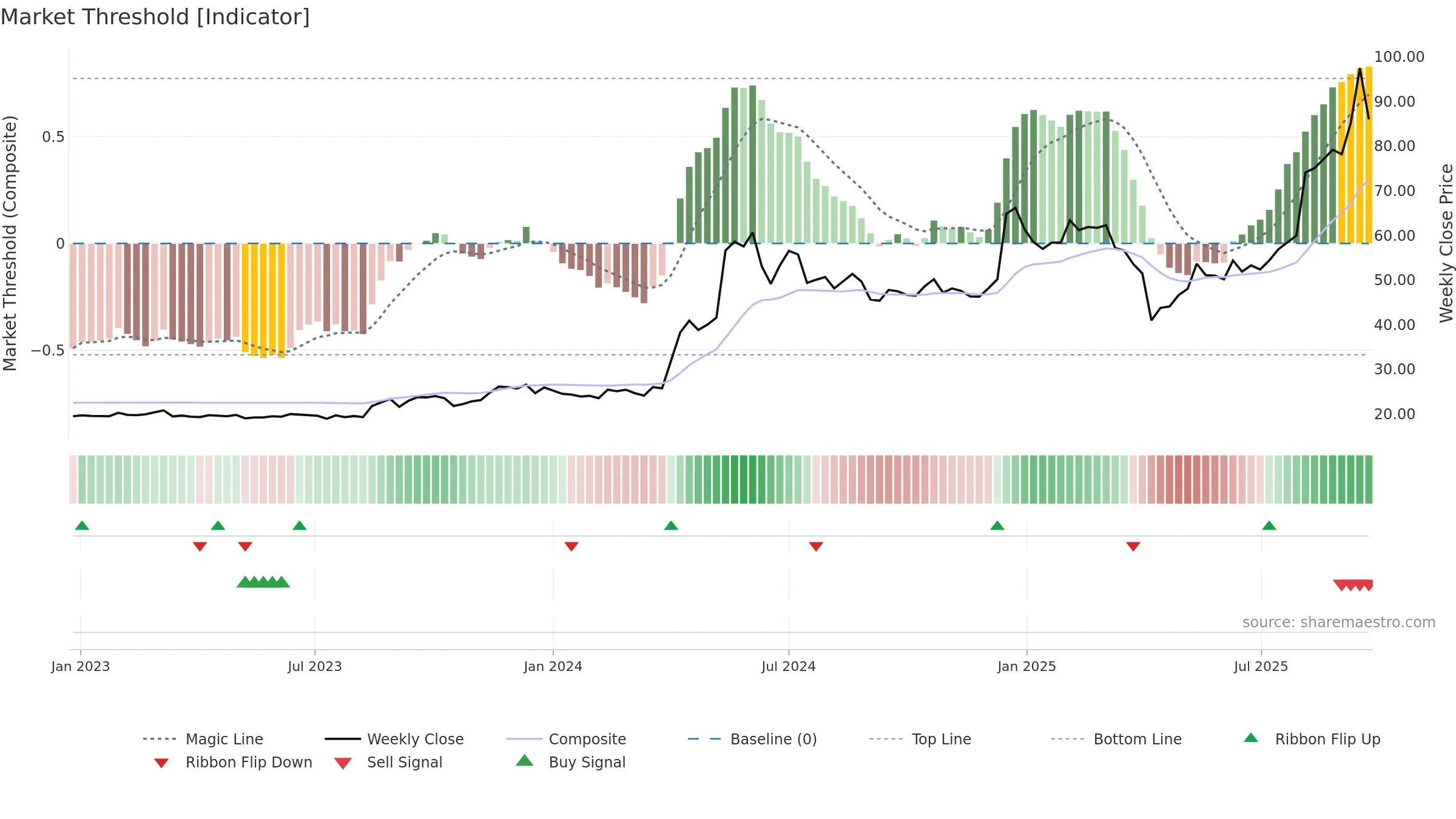Click the Weekly Close Price axis title

pos(1446,243)
